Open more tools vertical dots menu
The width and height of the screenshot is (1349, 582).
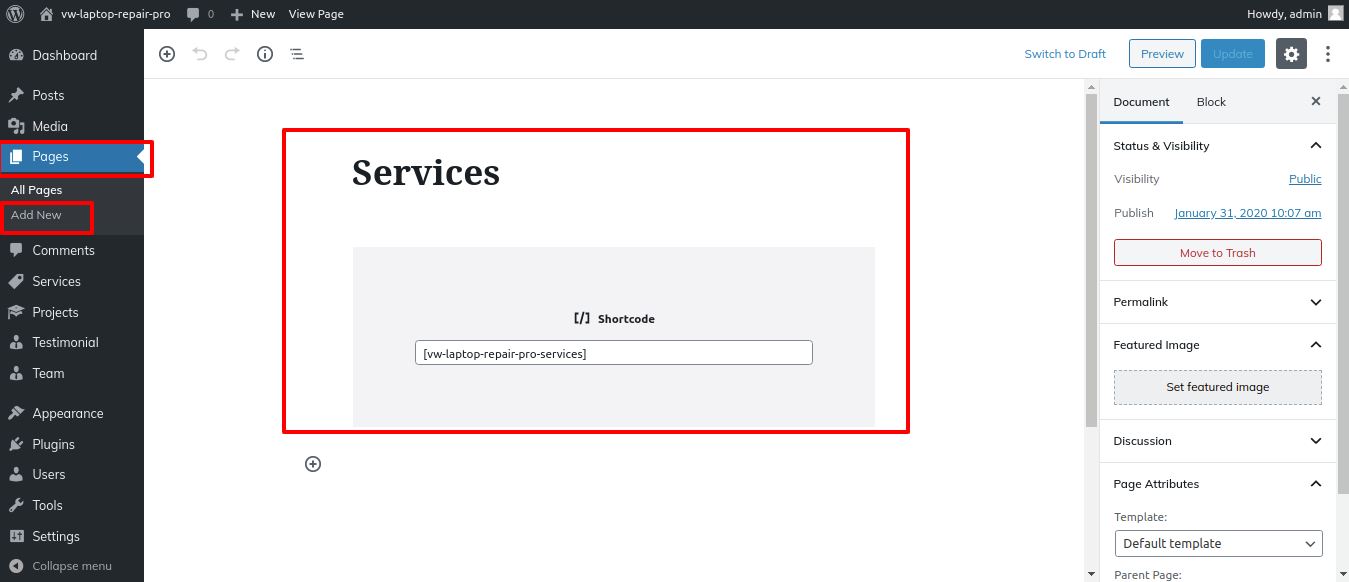pyautogui.click(x=1328, y=54)
